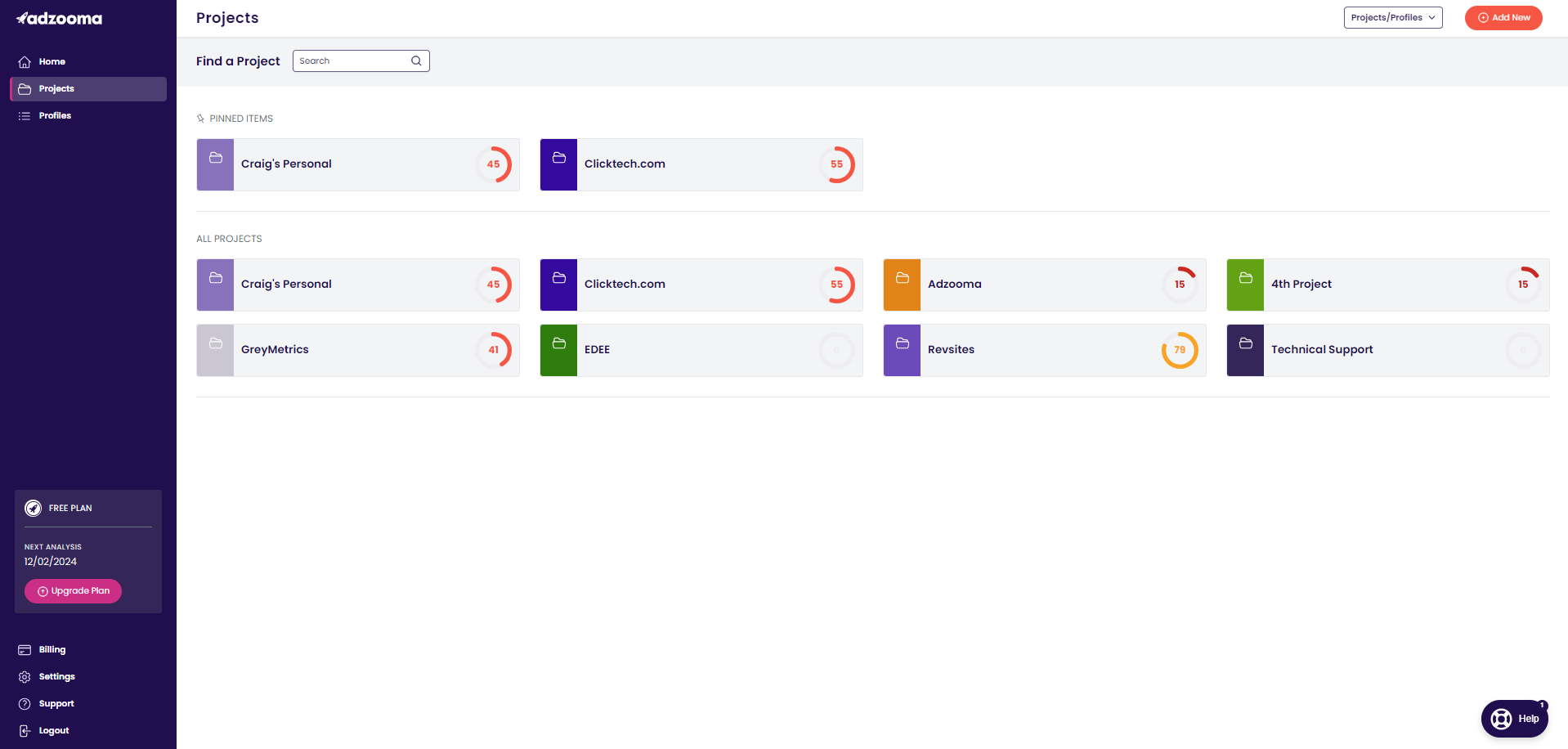The image size is (1568, 749).
Task: Click the Technical Support empty score ring
Action: (1523, 350)
